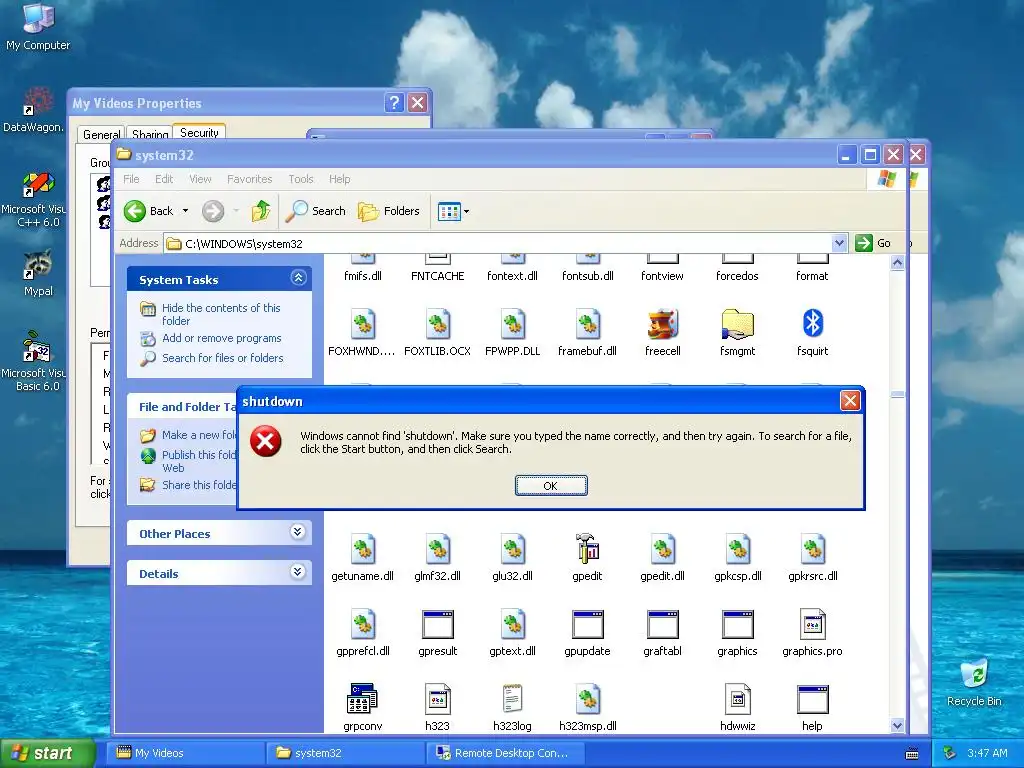Open the Edit menu
The image size is (1024, 768).
[164, 179]
